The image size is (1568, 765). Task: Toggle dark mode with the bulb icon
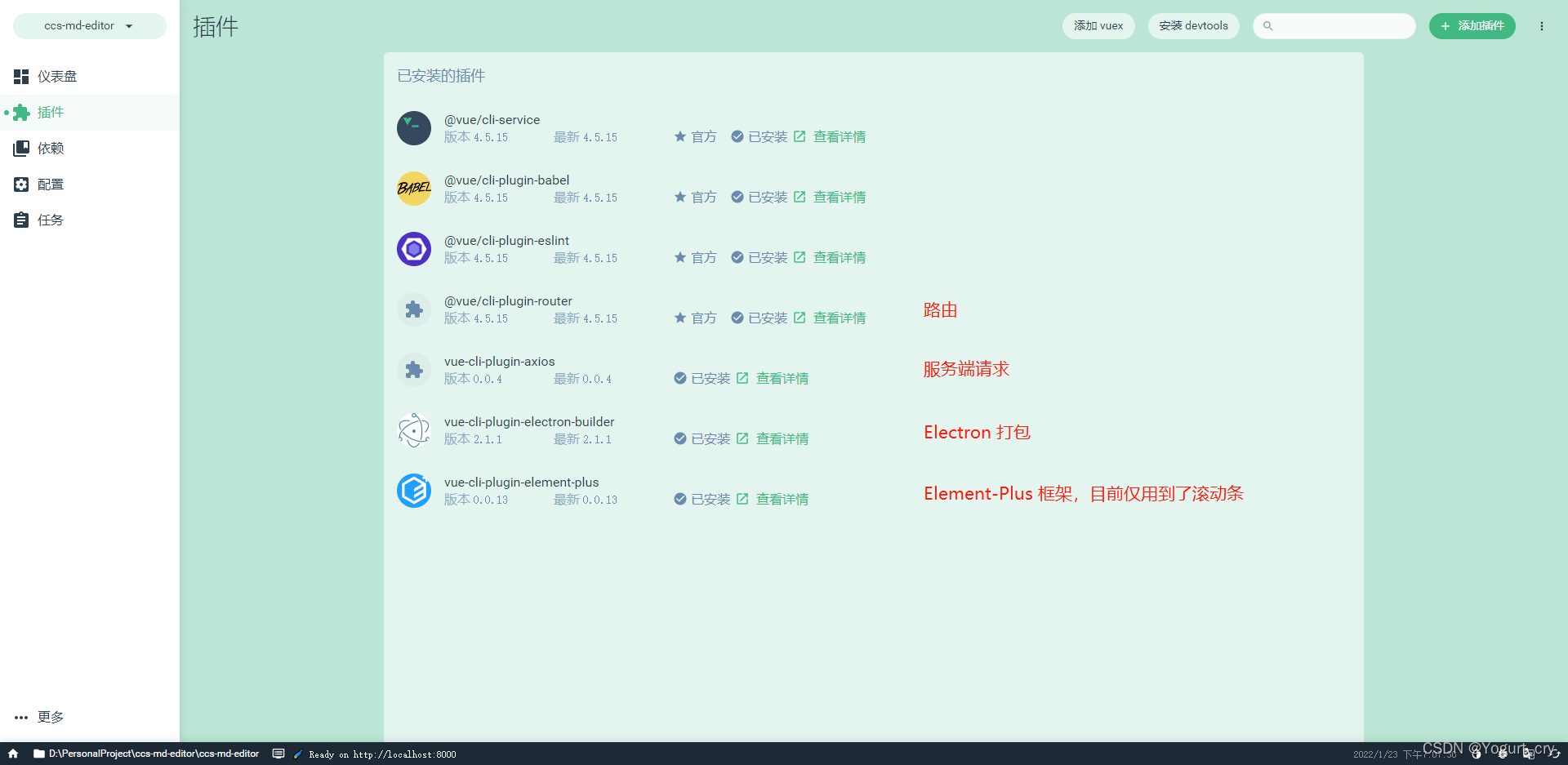[1476, 754]
